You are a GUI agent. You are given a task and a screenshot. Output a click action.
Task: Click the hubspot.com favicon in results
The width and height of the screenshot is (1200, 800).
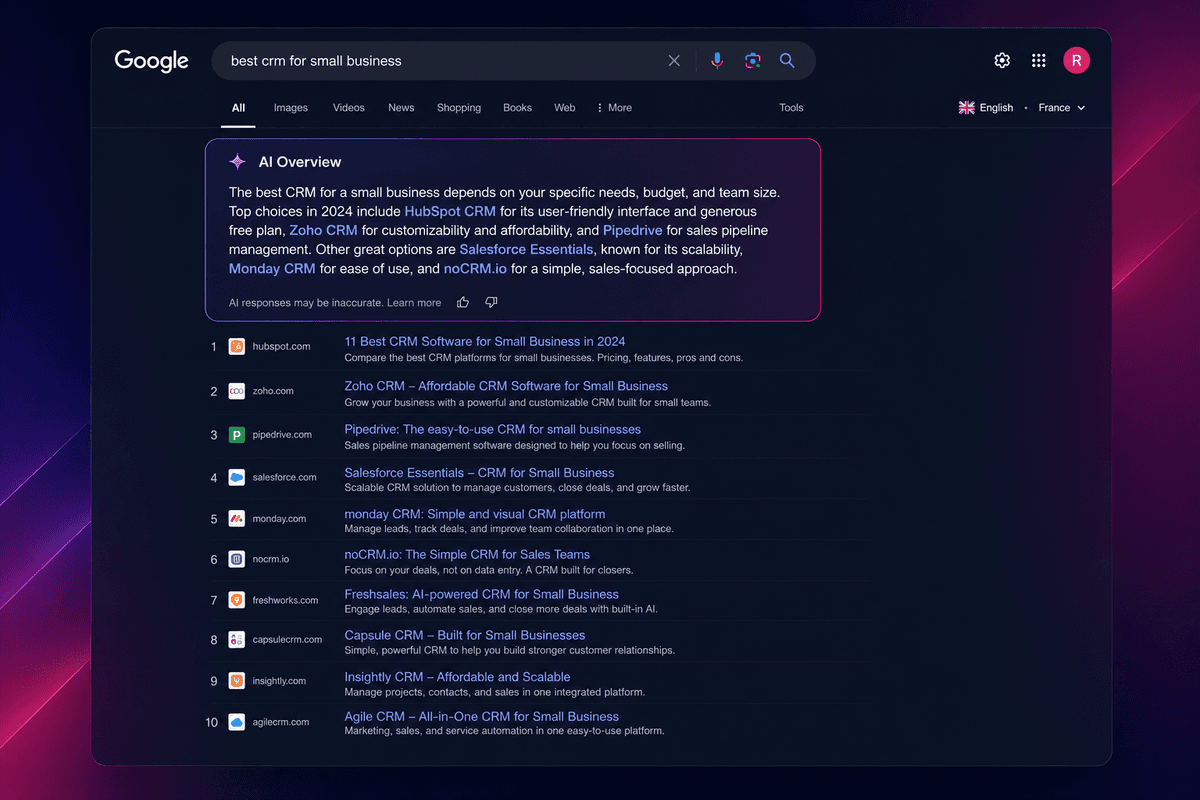click(x=236, y=346)
